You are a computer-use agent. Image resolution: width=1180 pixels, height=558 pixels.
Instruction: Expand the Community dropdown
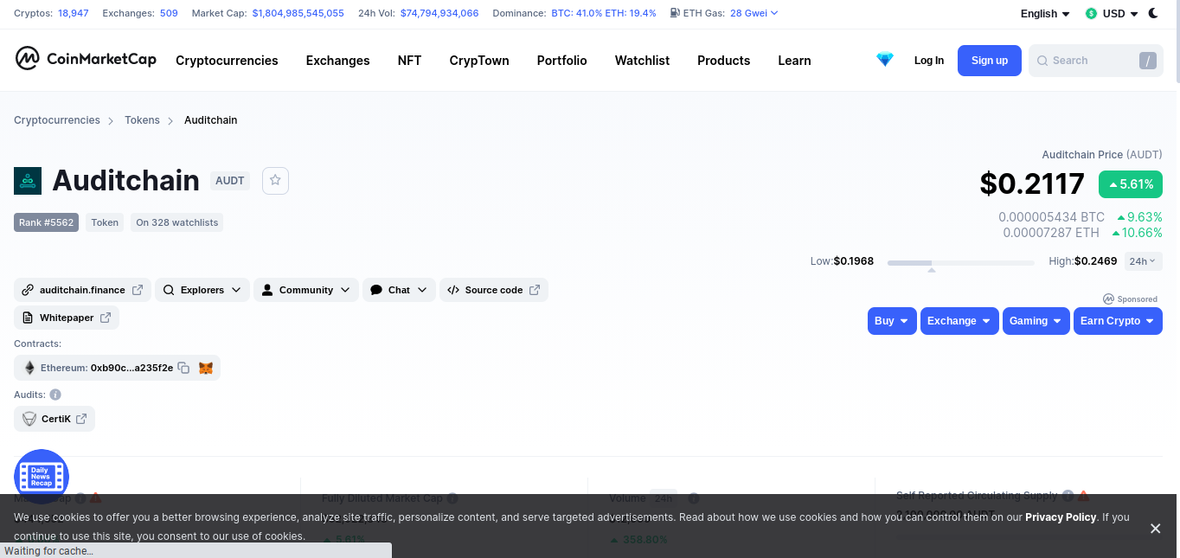(306, 290)
